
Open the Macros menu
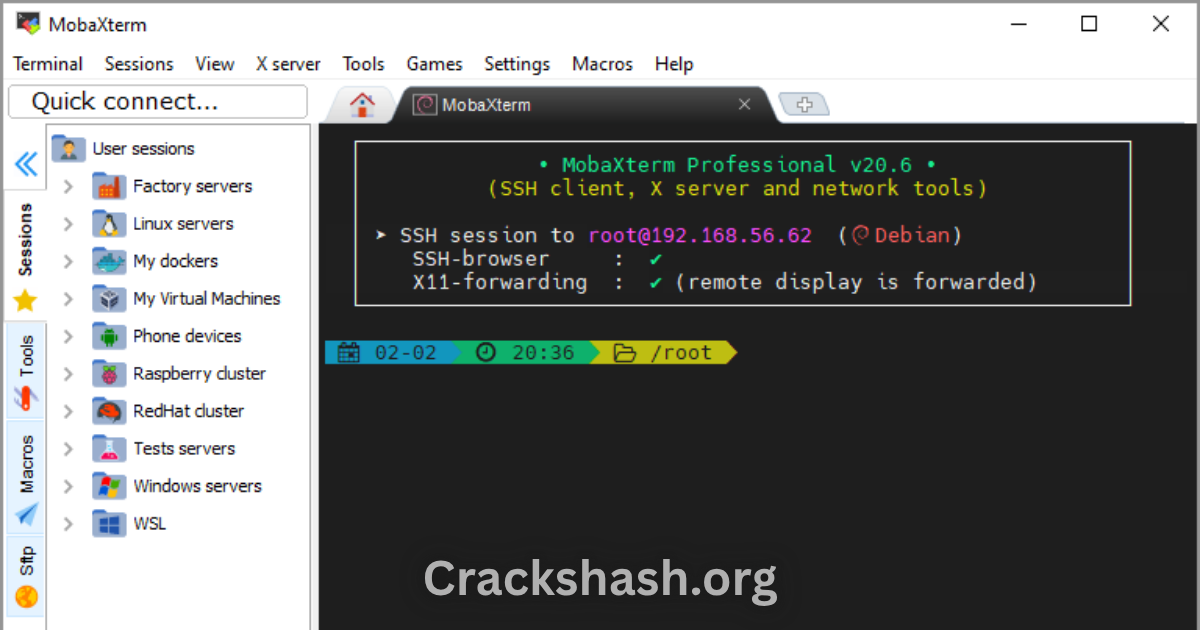(x=602, y=64)
